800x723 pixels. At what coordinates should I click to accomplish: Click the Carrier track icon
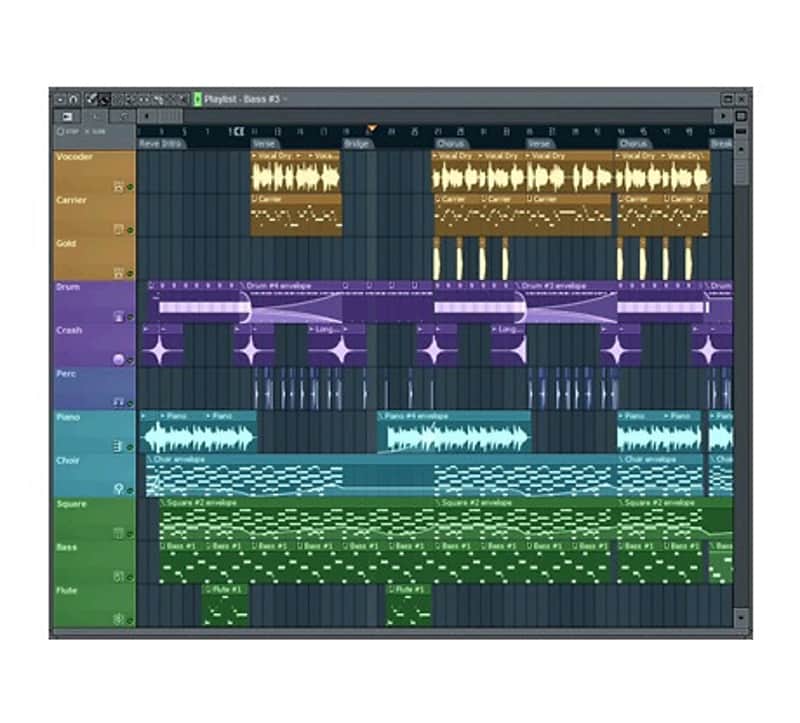tap(118, 230)
